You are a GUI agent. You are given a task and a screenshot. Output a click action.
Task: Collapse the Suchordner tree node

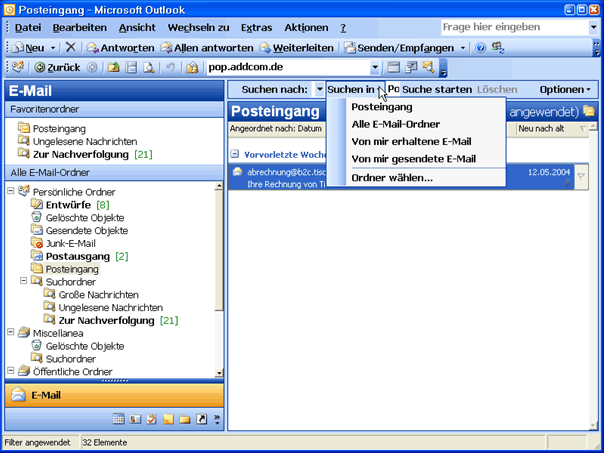24,281
